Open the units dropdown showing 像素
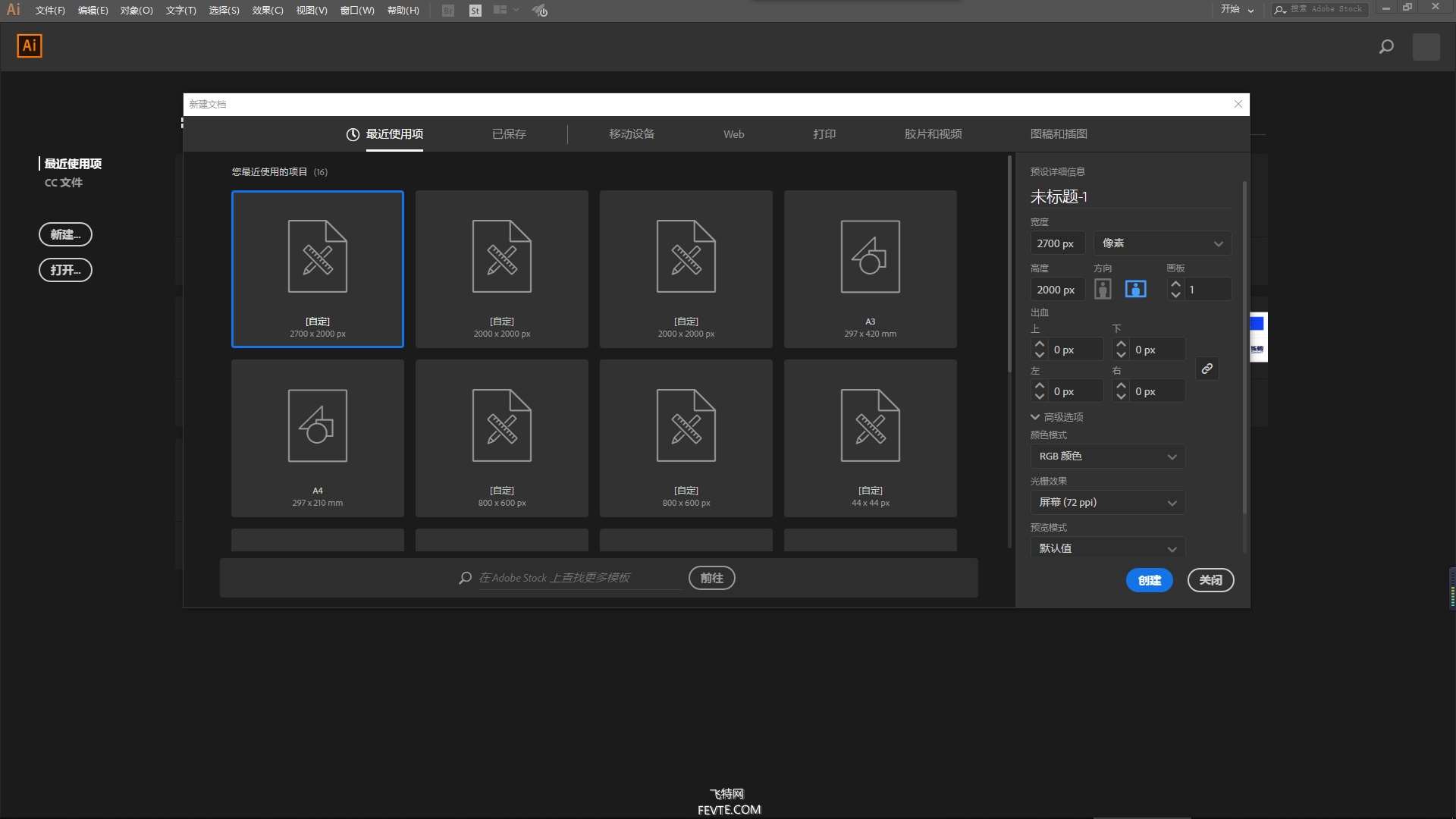The height and width of the screenshot is (819, 1456). point(1163,243)
